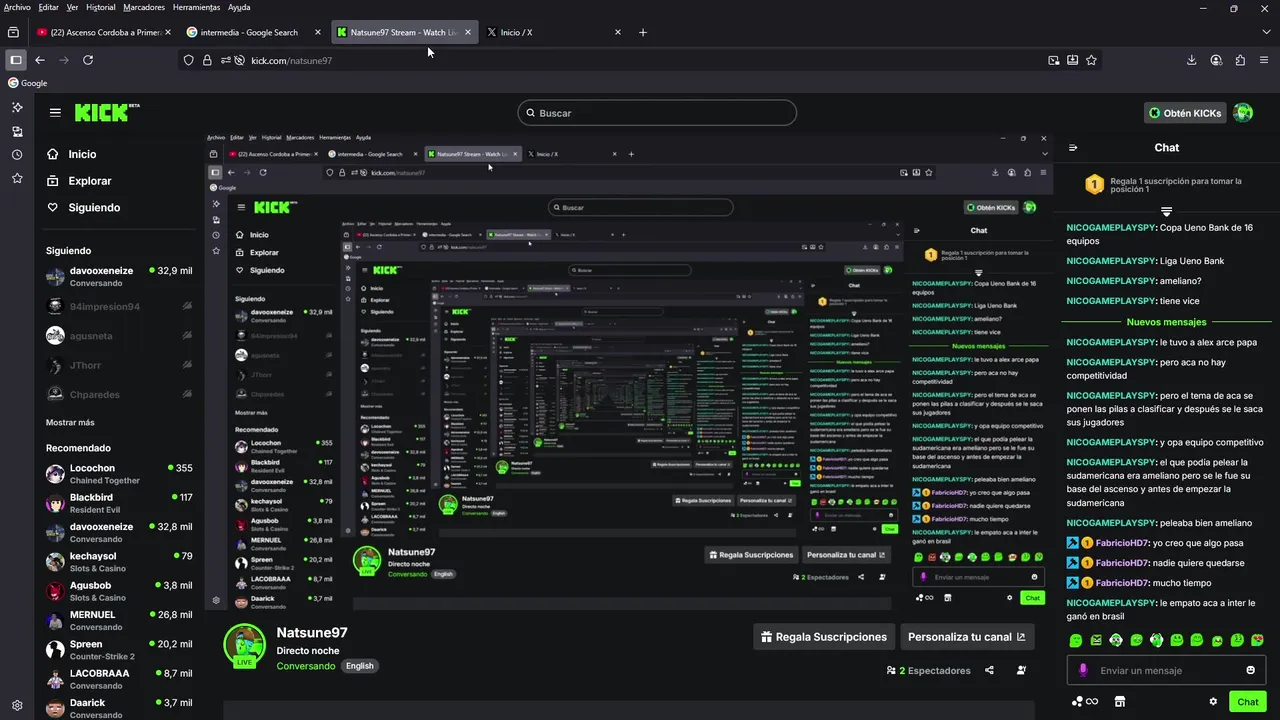Focus the Buscar search field
Screen dimensions: 1280x720
pyautogui.click(x=657, y=113)
